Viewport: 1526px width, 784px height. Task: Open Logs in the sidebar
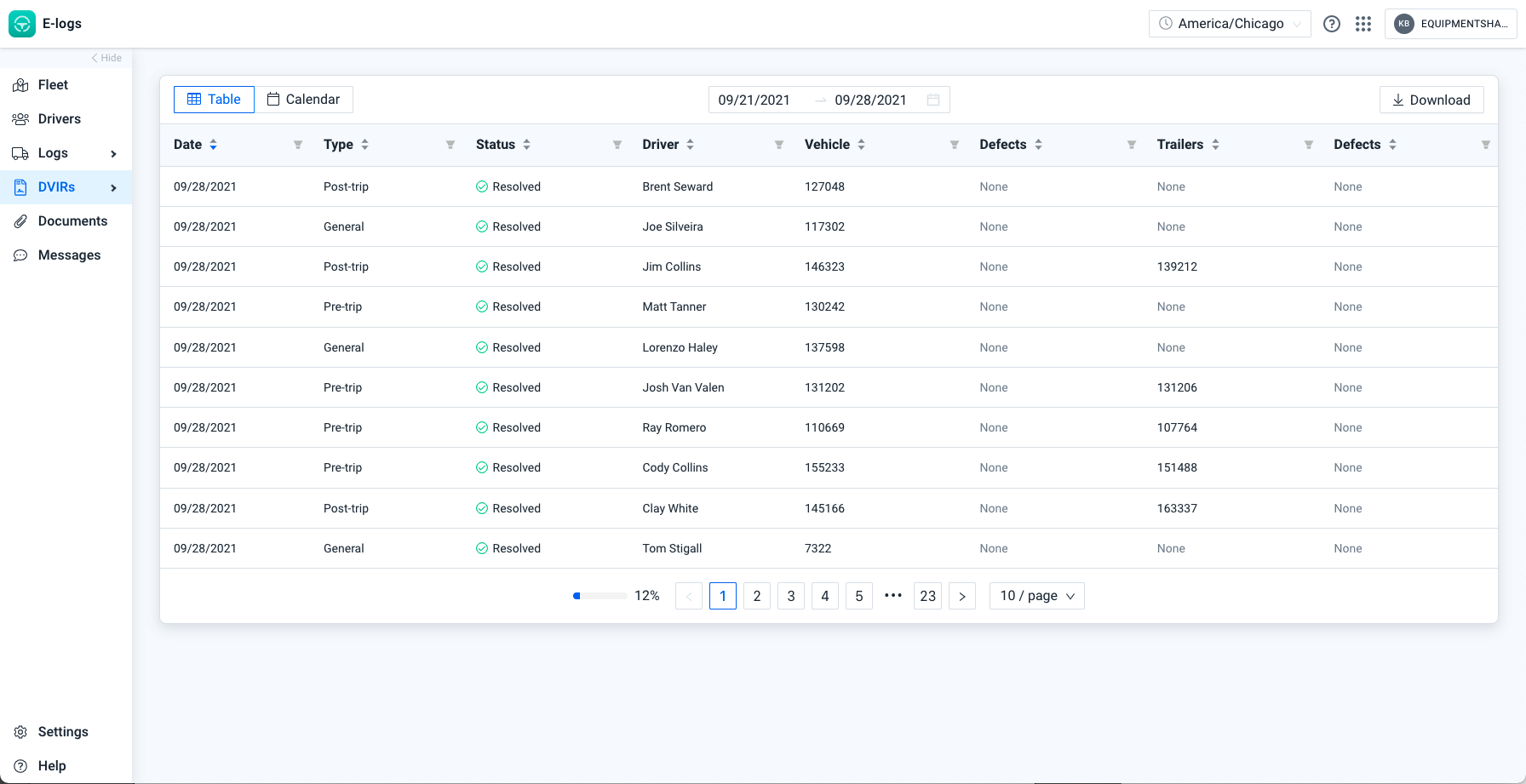(x=66, y=153)
